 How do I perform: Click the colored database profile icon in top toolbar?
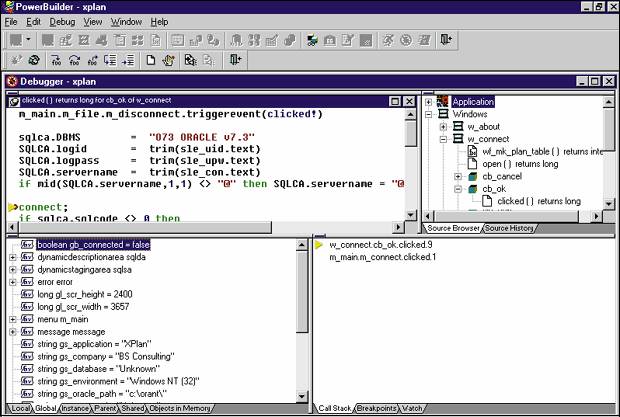[x=312, y=40]
